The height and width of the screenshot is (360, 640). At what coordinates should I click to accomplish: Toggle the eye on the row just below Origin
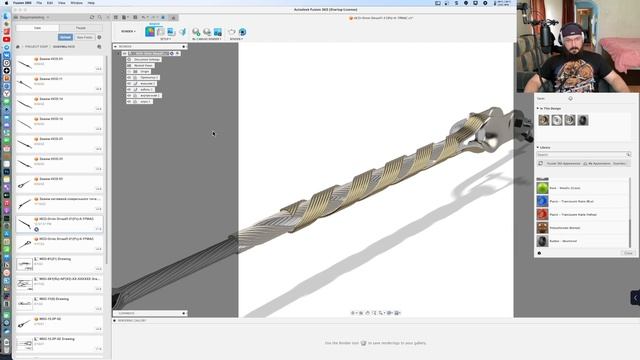(x=129, y=78)
